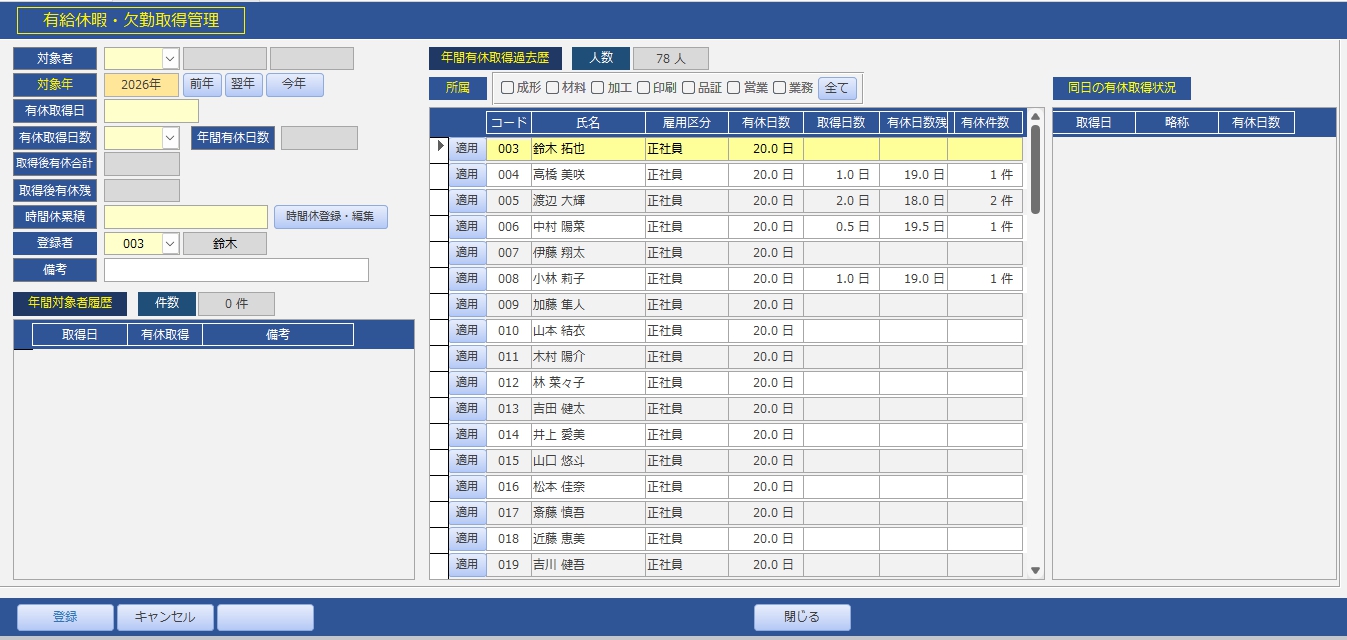Enable the 材料 filter checkbox
This screenshot has height=640, width=1347.
(553, 88)
